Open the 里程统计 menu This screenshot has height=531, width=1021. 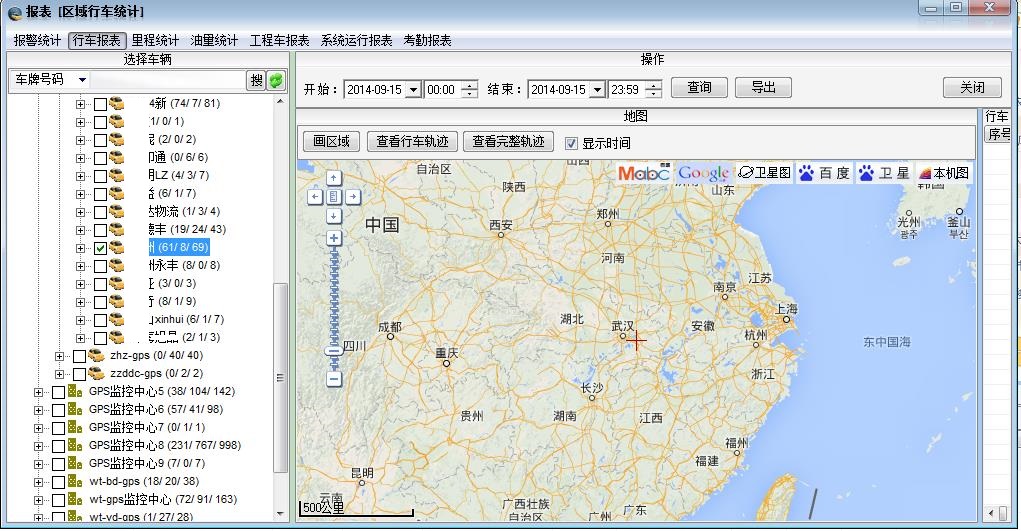tap(155, 41)
